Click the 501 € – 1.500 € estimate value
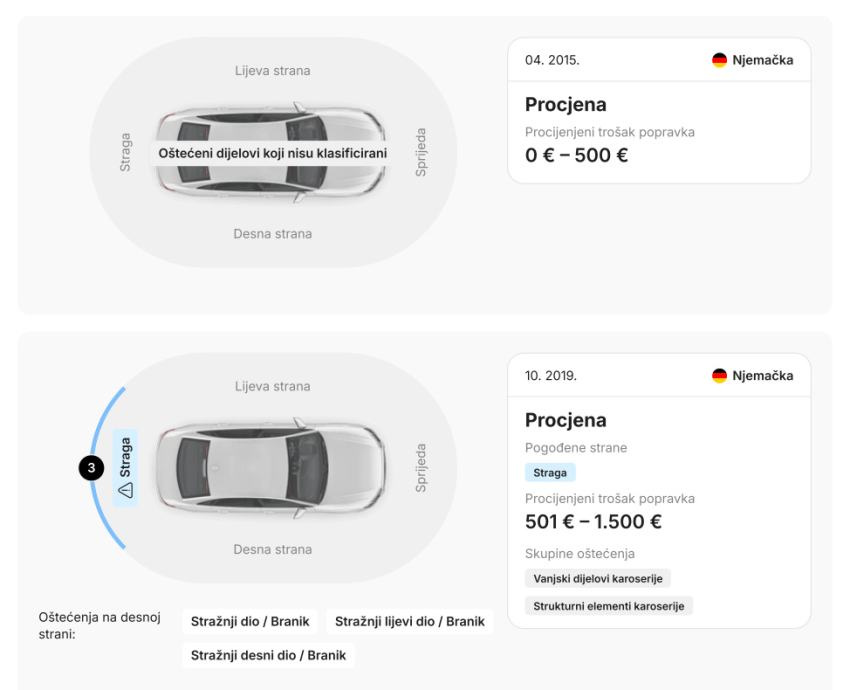Screen dimensions: 850x690 click(593, 522)
